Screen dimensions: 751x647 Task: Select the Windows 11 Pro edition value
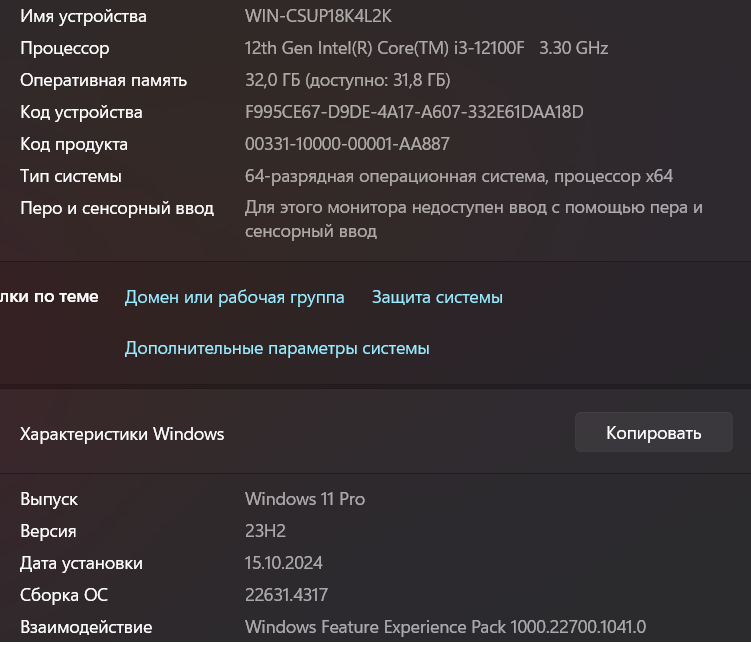pos(305,499)
